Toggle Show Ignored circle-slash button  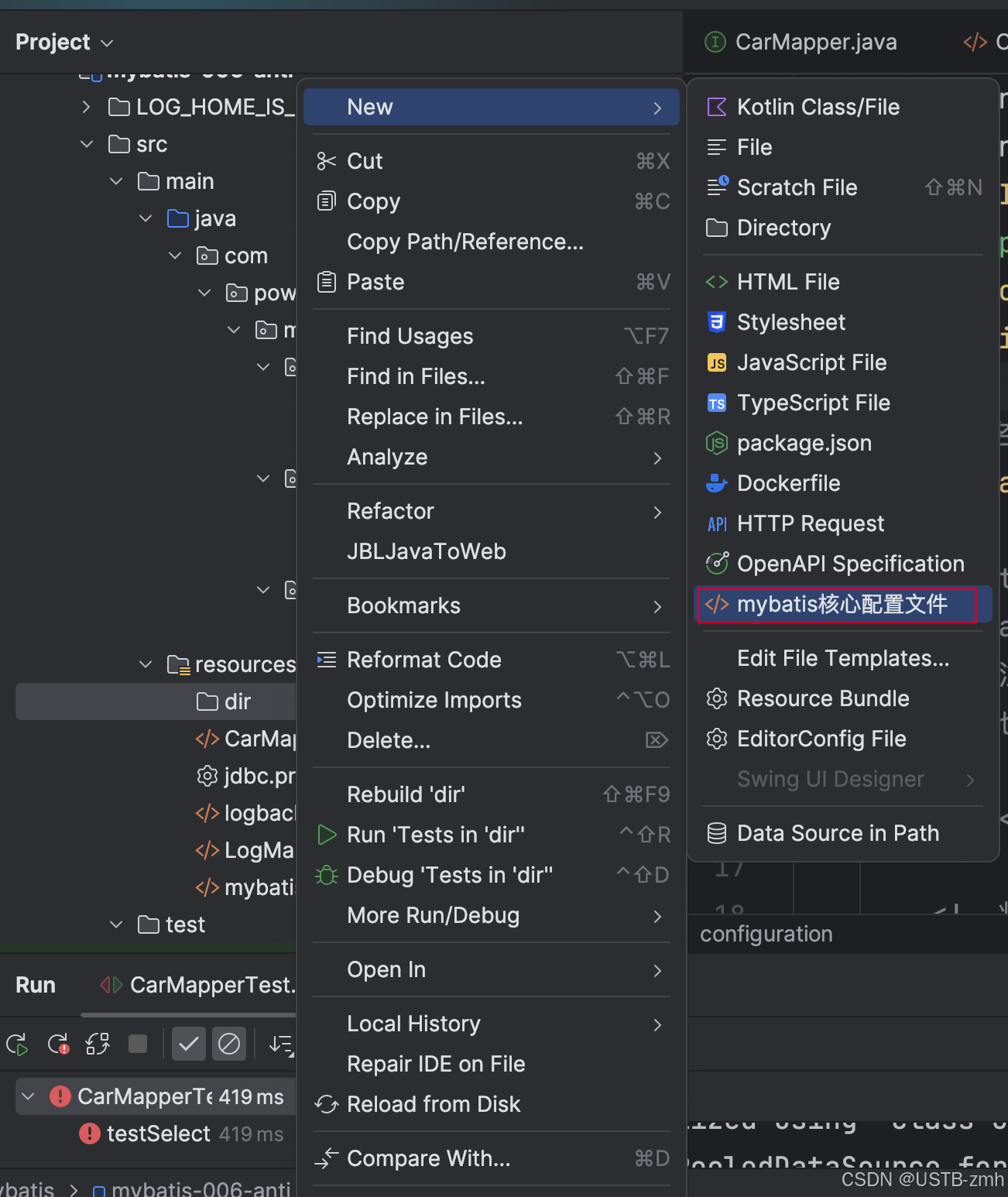coord(229,1044)
